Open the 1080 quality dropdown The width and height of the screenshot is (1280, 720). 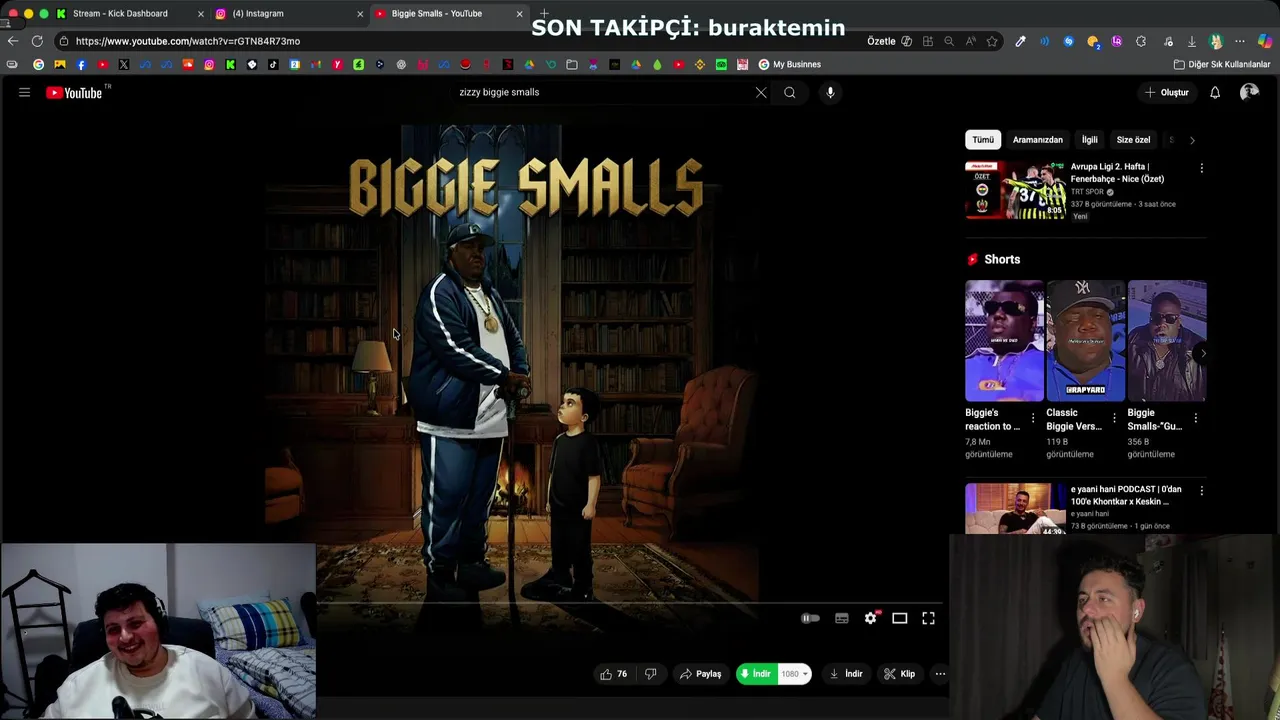[794, 674]
